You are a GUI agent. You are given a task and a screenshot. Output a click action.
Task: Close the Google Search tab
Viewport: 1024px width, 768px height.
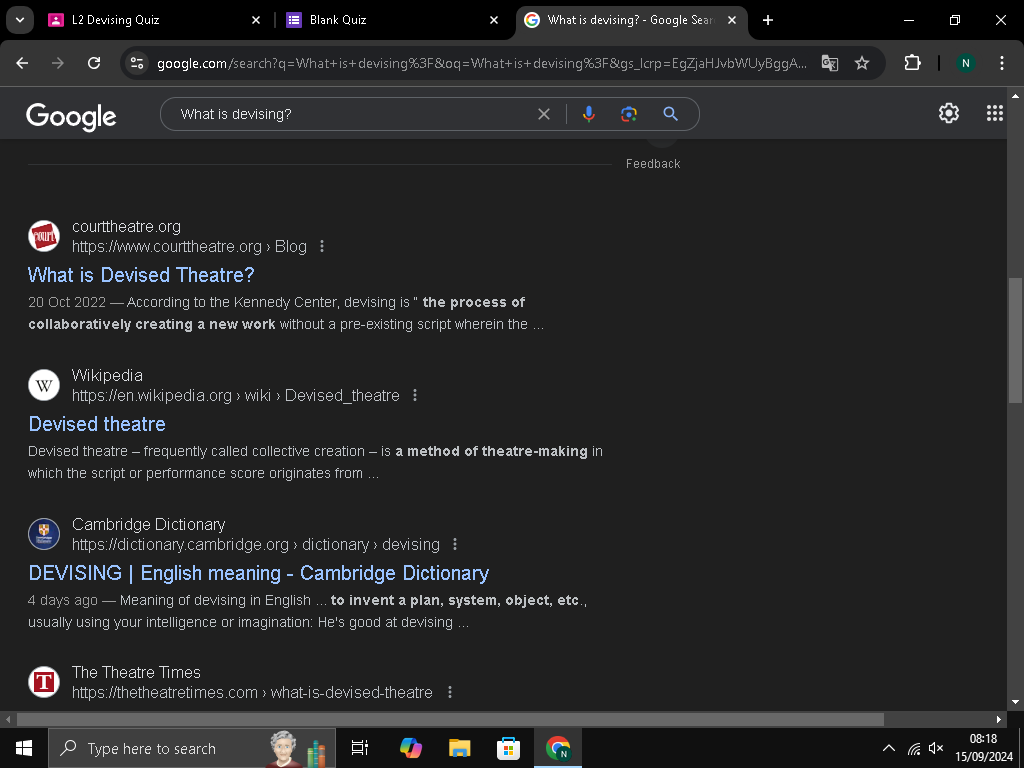732,20
